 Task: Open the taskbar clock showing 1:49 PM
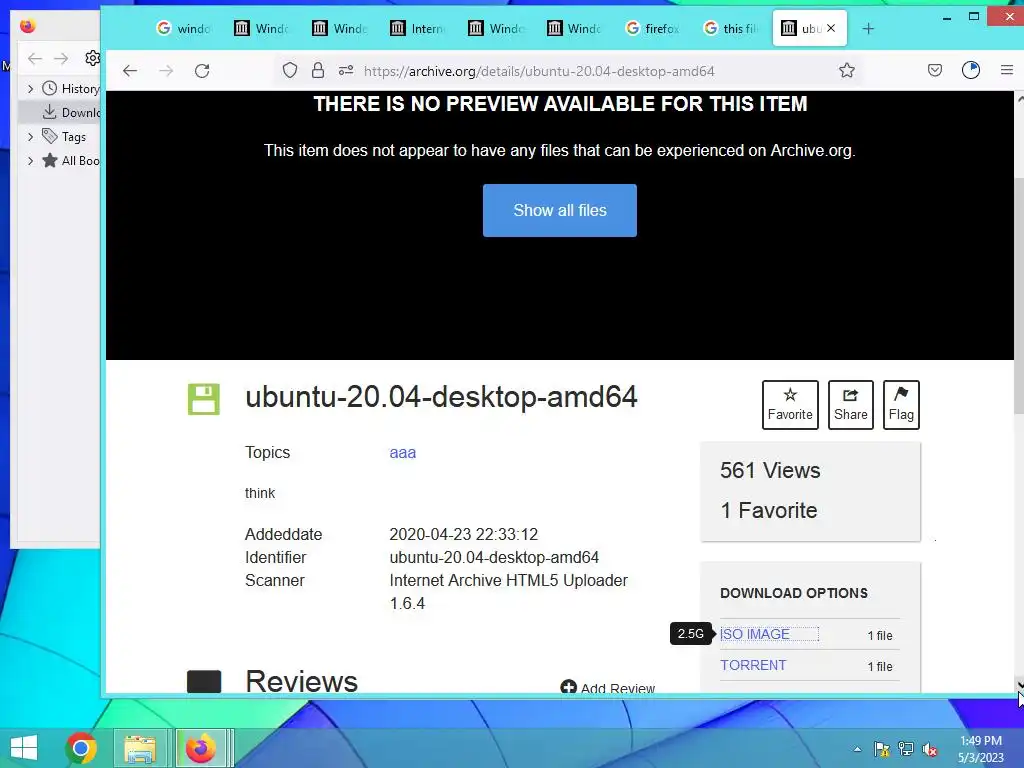pyautogui.click(x=981, y=749)
